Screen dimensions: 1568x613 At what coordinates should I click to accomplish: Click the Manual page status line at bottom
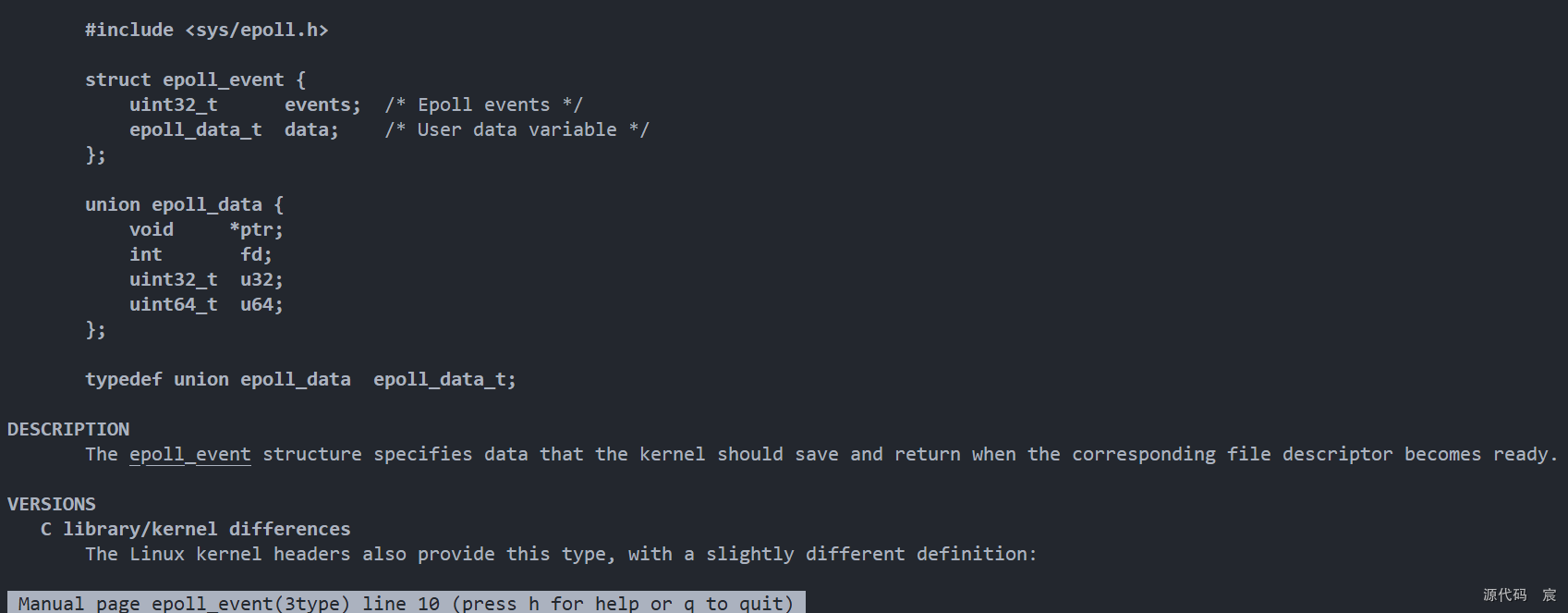(x=406, y=603)
